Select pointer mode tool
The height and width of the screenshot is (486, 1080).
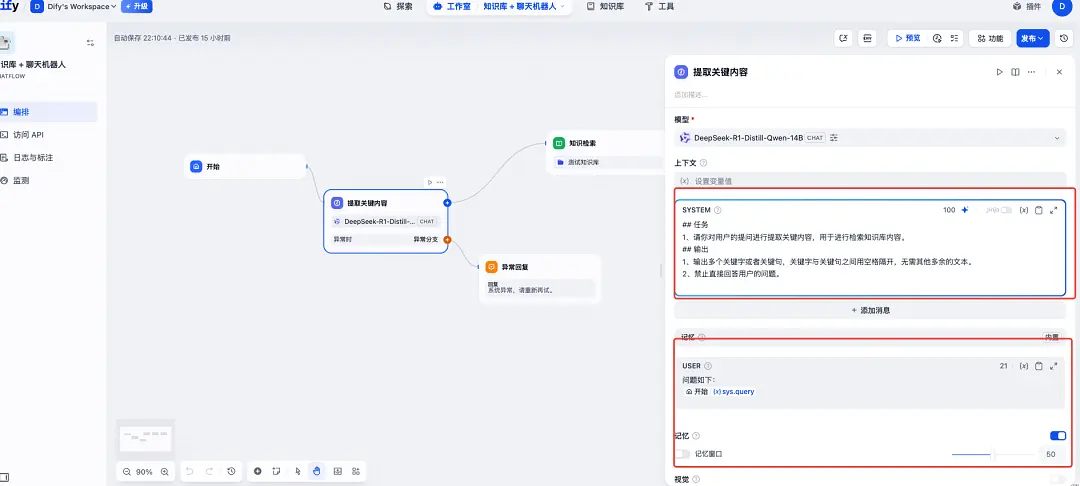tap(298, 472)
